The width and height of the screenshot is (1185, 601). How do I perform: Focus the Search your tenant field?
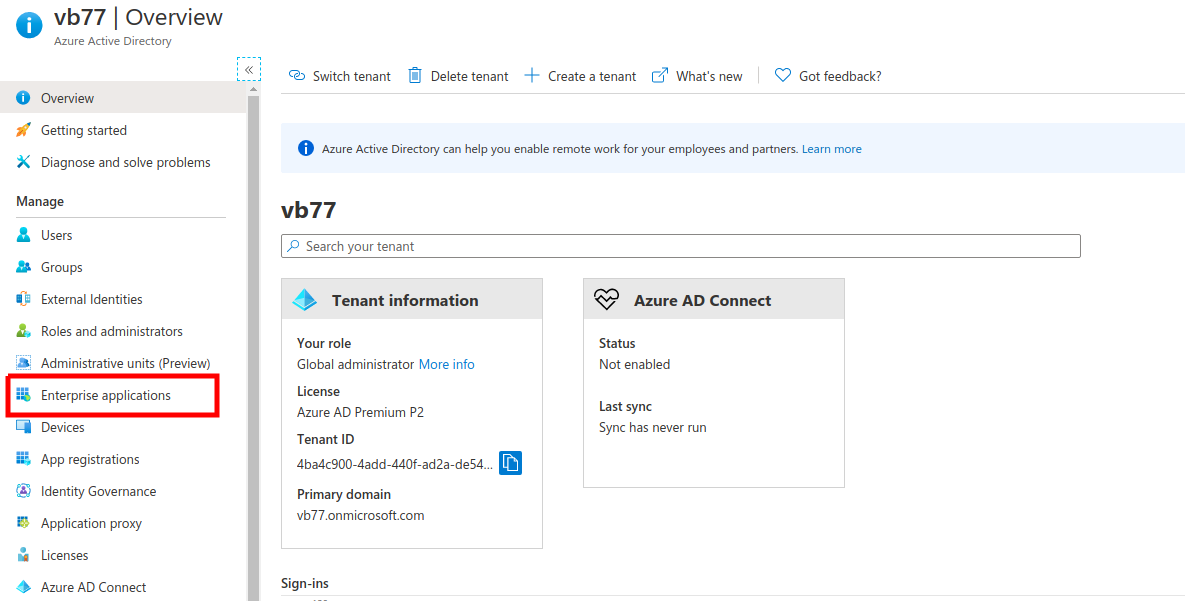pyautogui.click(x=680, y=246)
